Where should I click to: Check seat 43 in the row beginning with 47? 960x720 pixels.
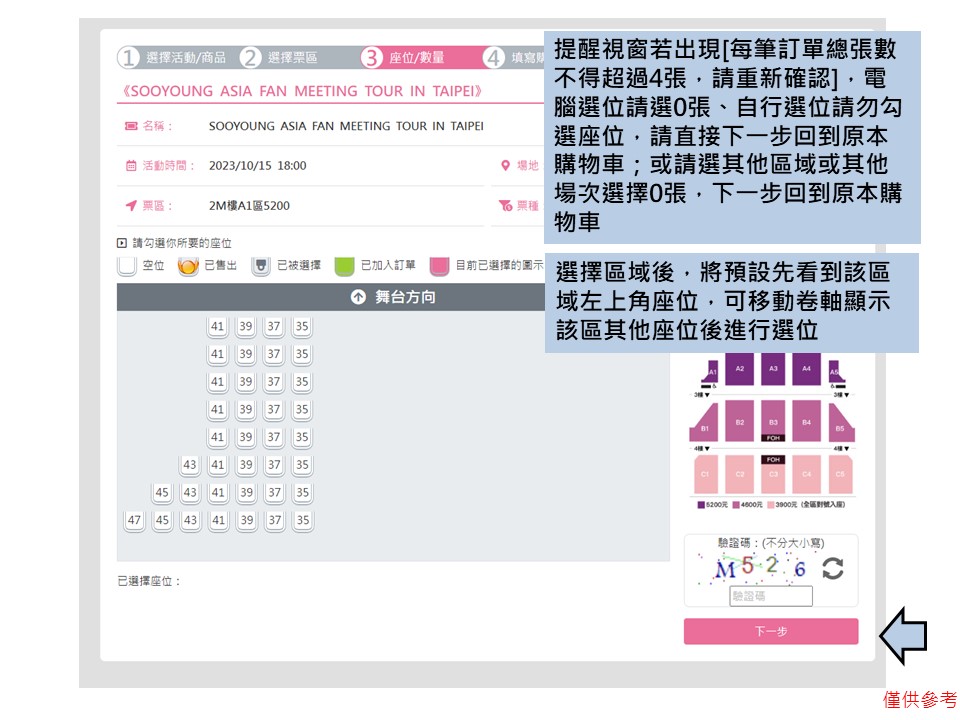click(x=190, y=521)
